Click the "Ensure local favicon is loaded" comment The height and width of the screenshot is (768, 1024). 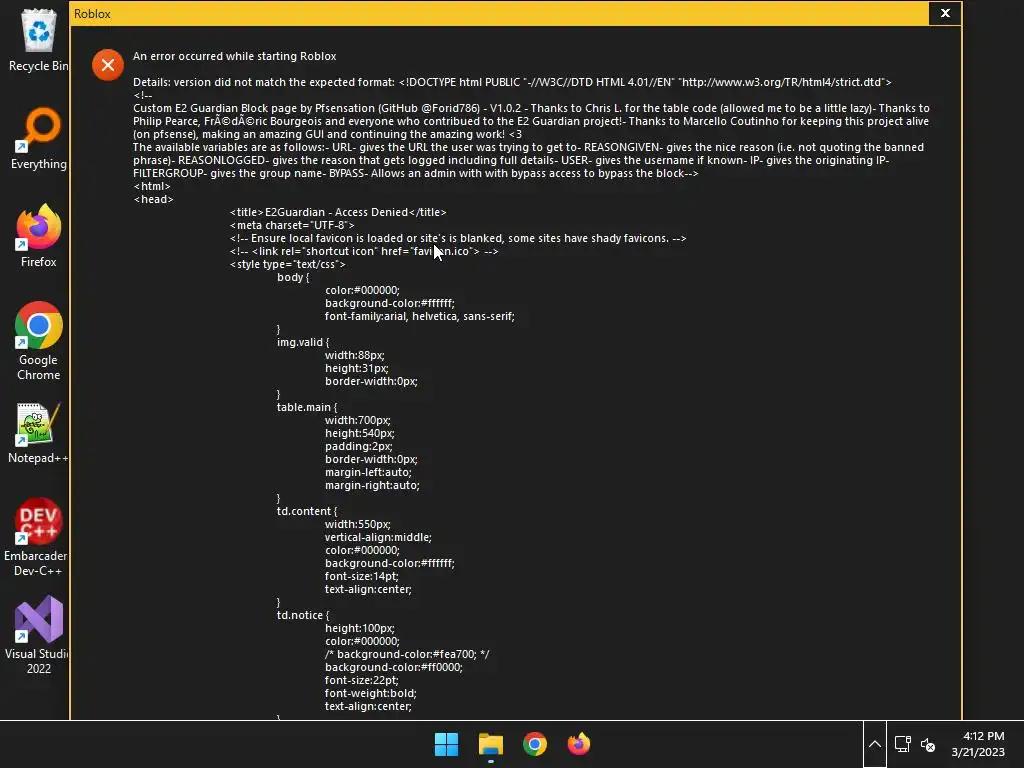point(458,238)
